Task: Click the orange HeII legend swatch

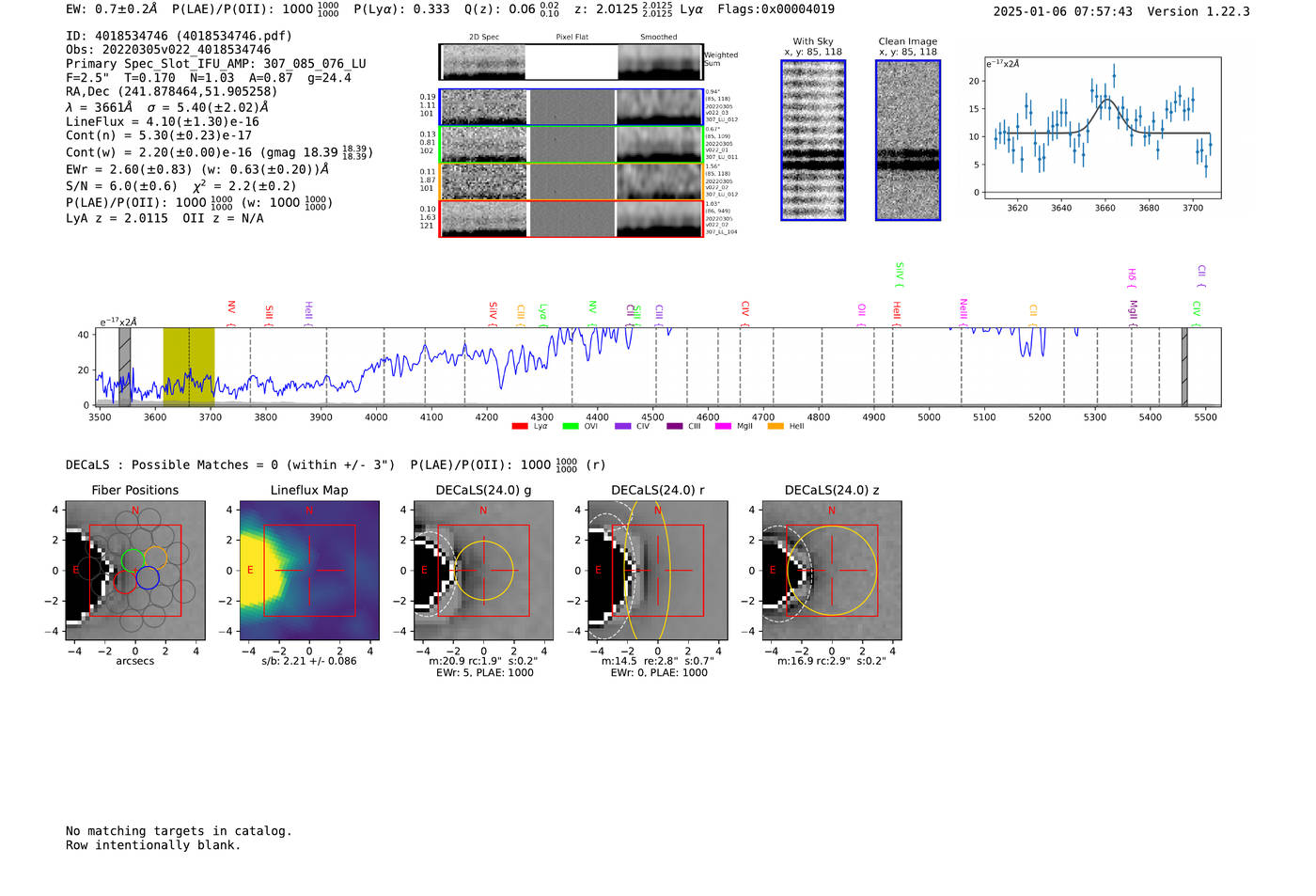Action: tap(775, 426)
